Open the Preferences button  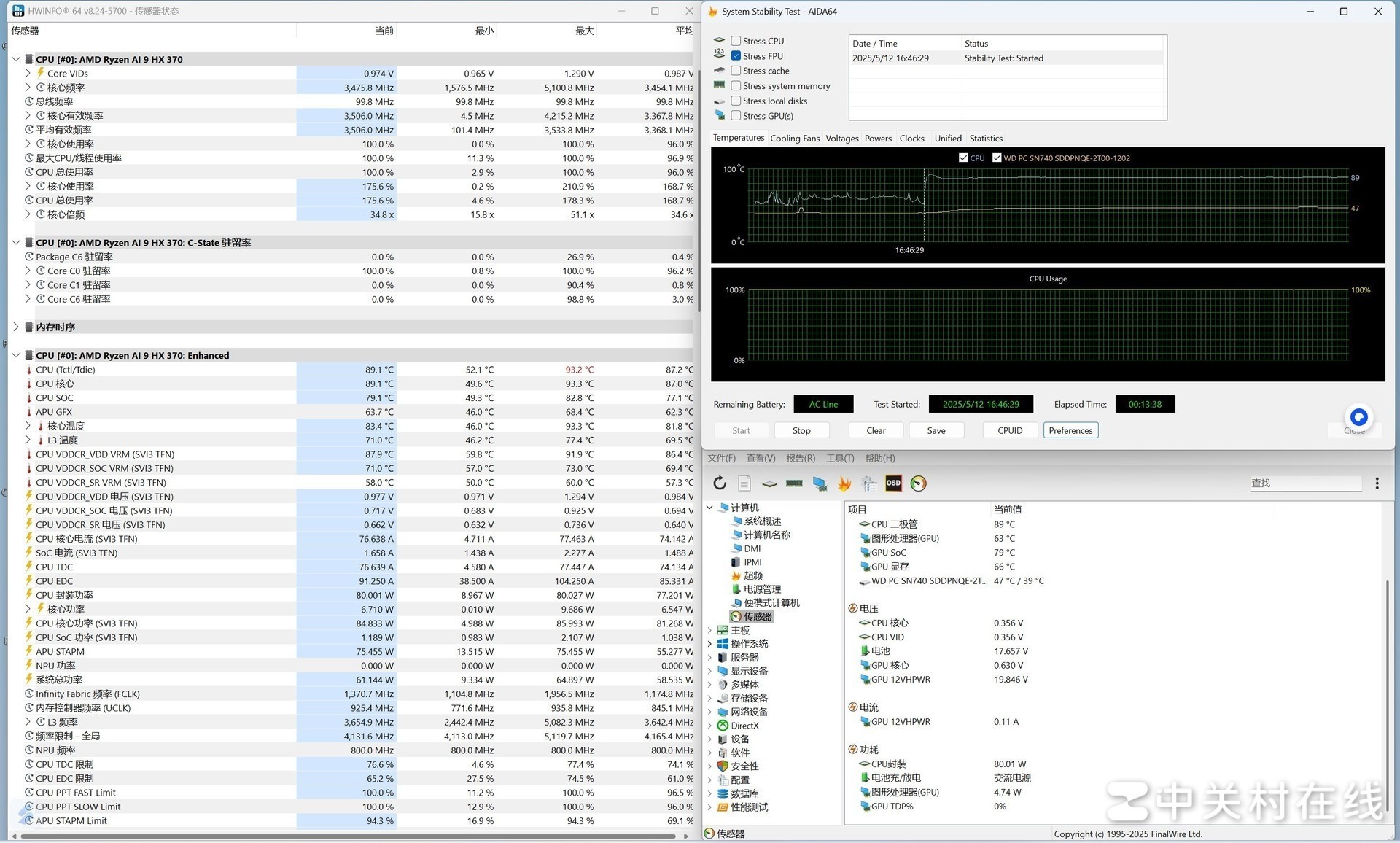[x=1070, y=430]
